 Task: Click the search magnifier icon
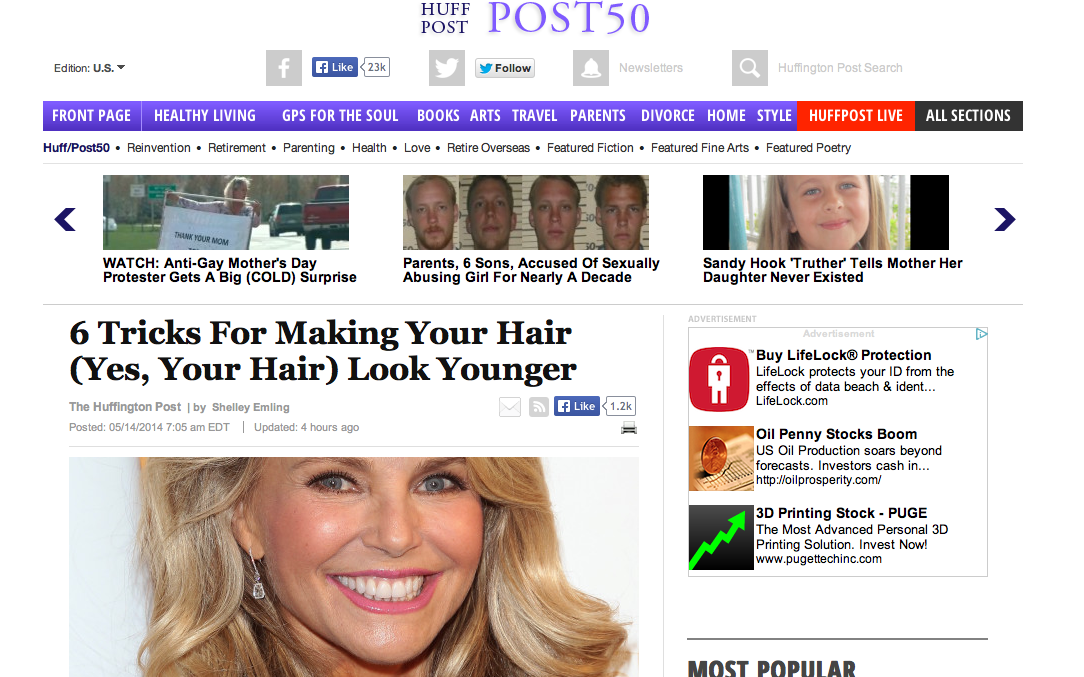(x=750, y=68)
